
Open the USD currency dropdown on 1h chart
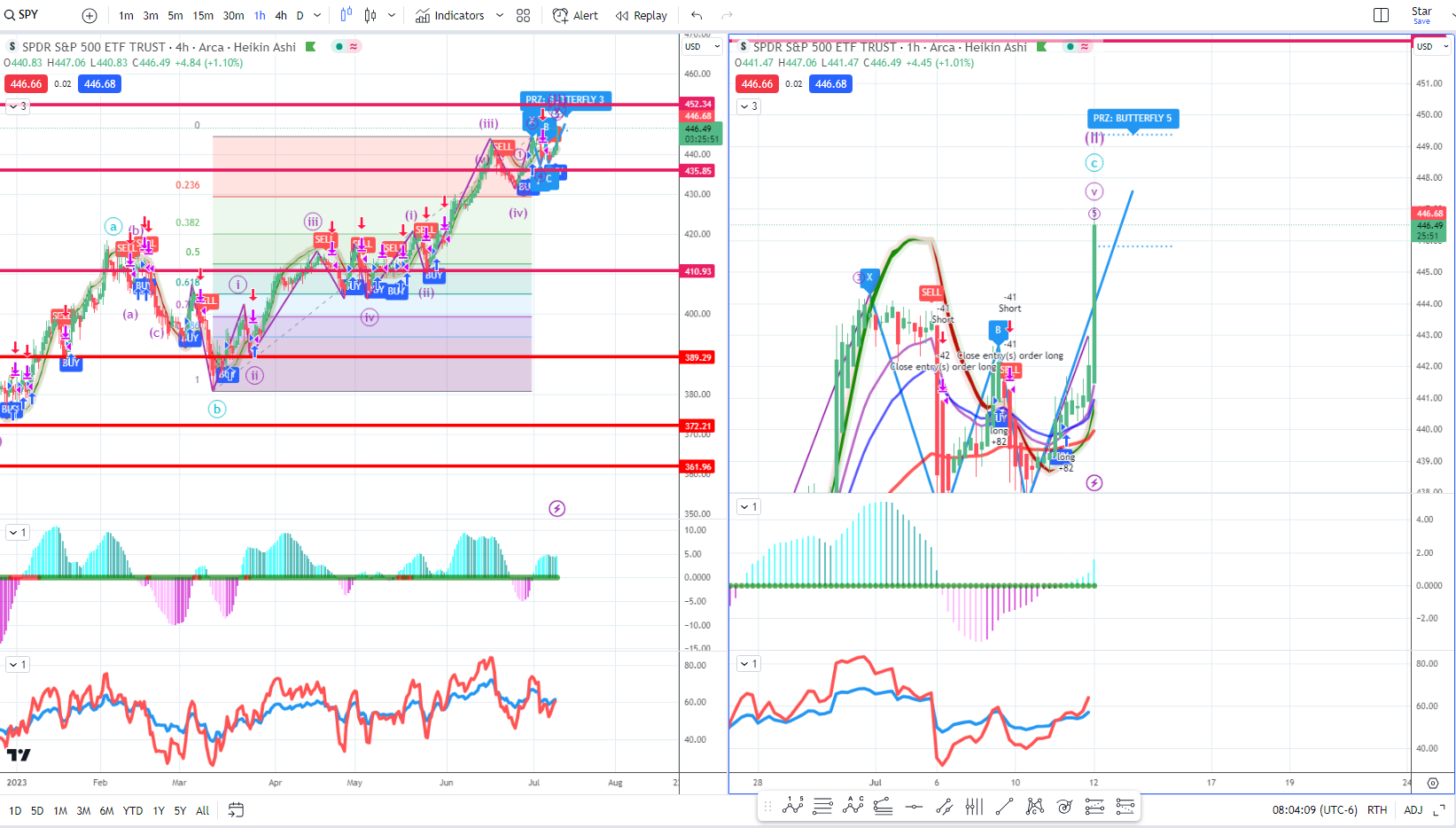coord(1433,47)
